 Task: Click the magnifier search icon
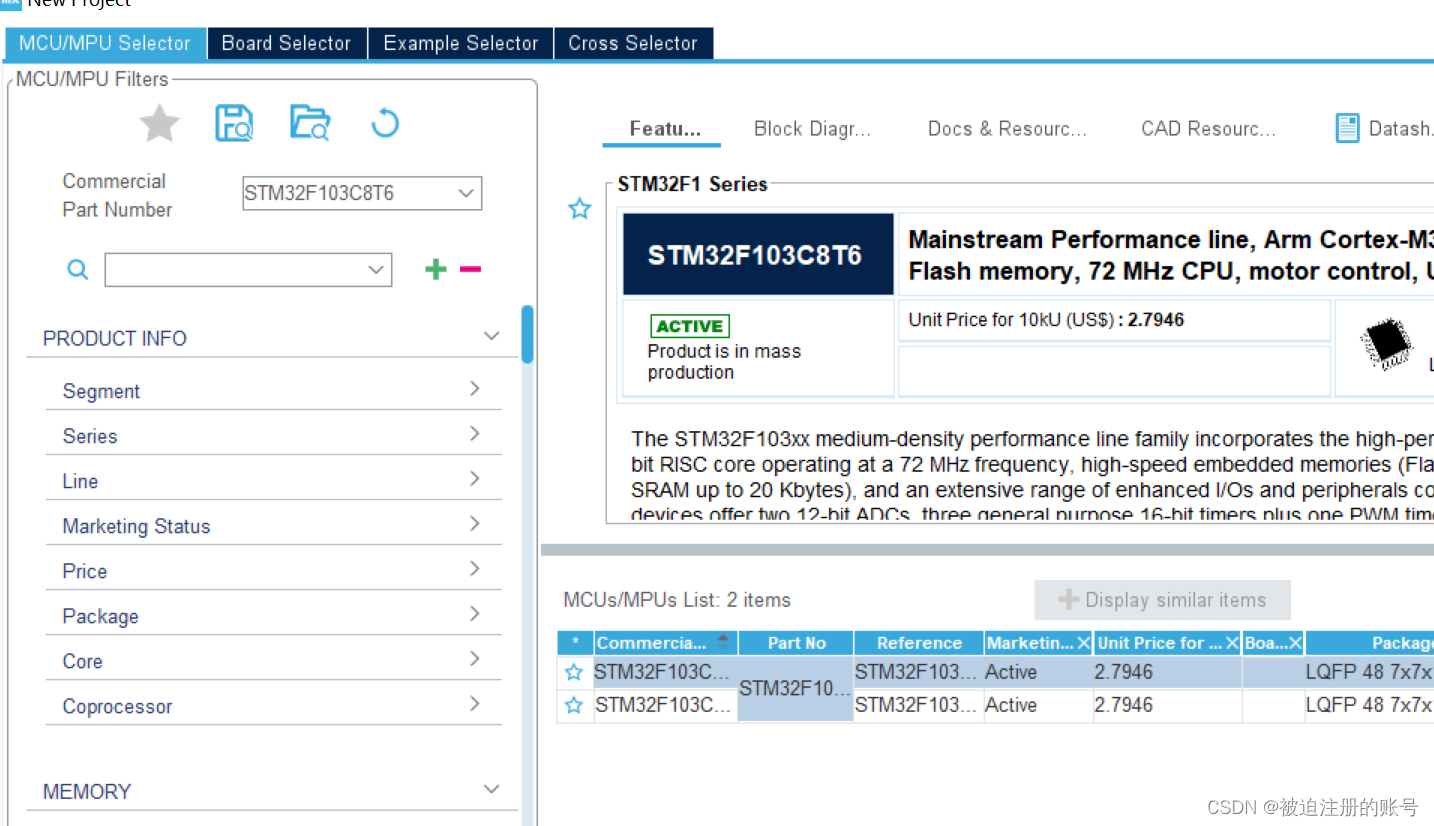coord(77,269)
